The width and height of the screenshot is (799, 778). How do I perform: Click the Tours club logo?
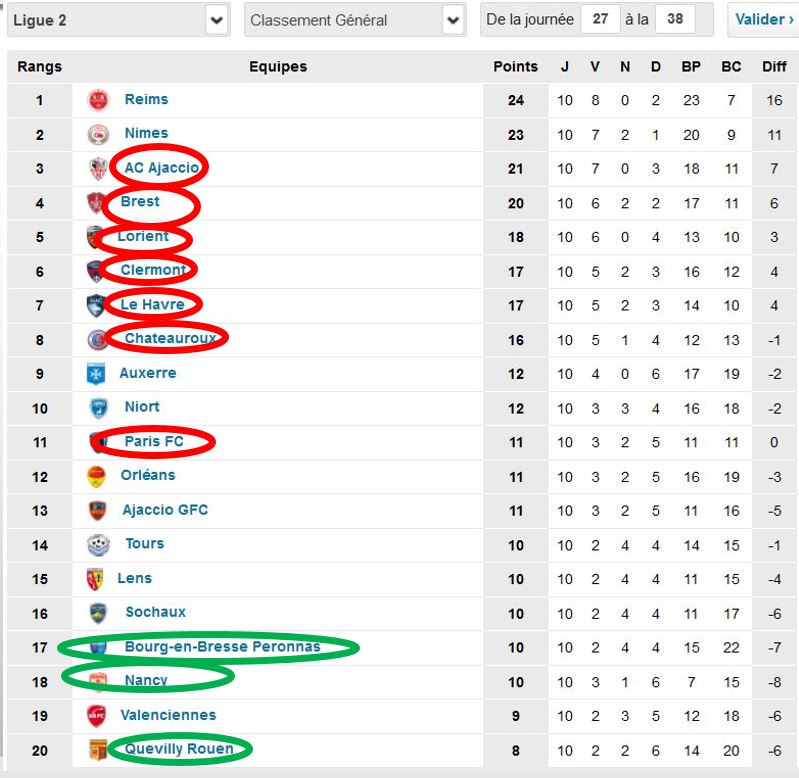point(98,545)
